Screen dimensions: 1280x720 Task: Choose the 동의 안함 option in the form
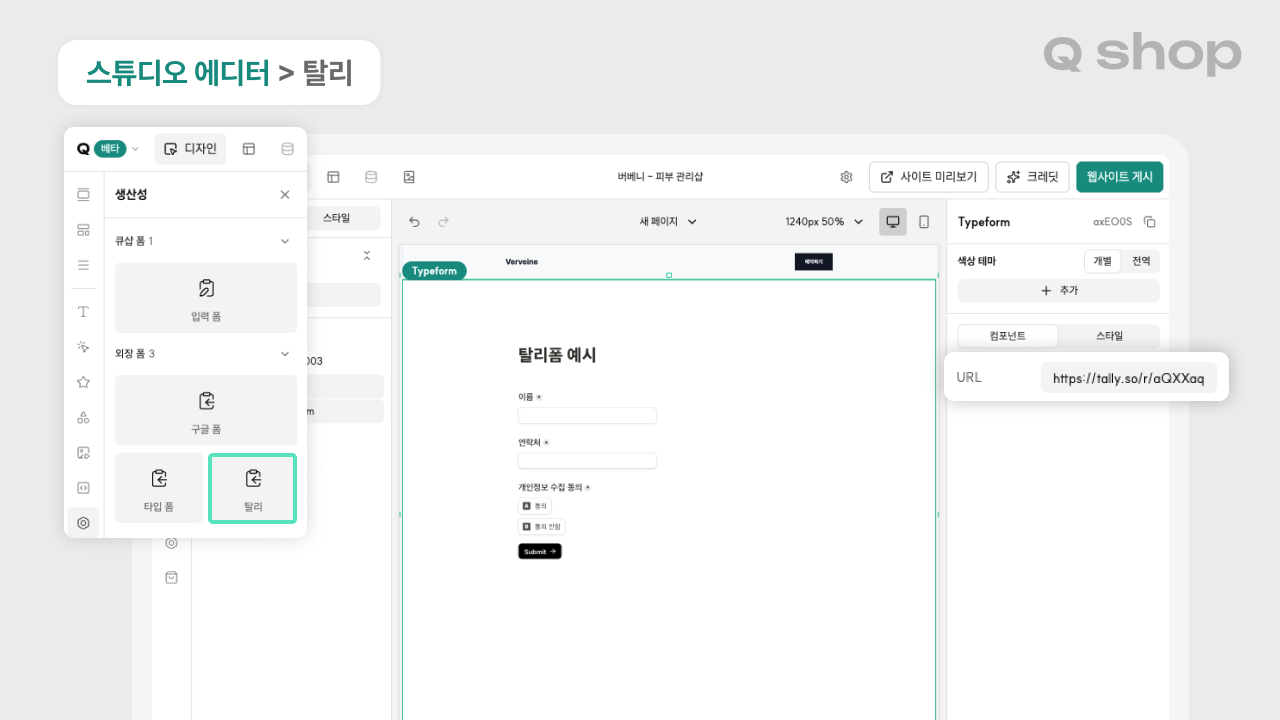(x=542, y=526)
